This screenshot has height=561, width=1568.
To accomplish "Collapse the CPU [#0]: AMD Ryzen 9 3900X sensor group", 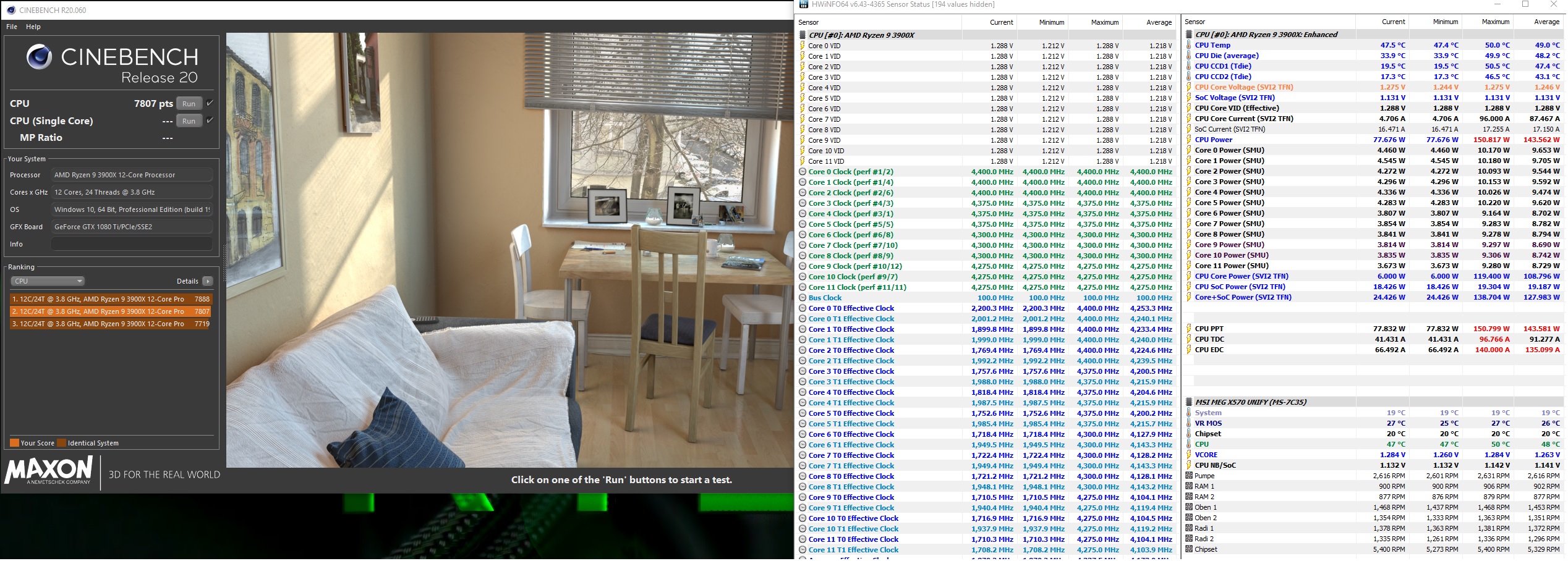I will tap(803, 35).
